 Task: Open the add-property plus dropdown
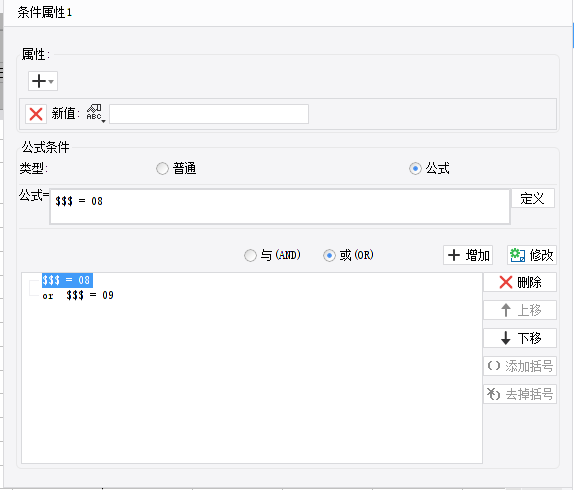[43, 81]
